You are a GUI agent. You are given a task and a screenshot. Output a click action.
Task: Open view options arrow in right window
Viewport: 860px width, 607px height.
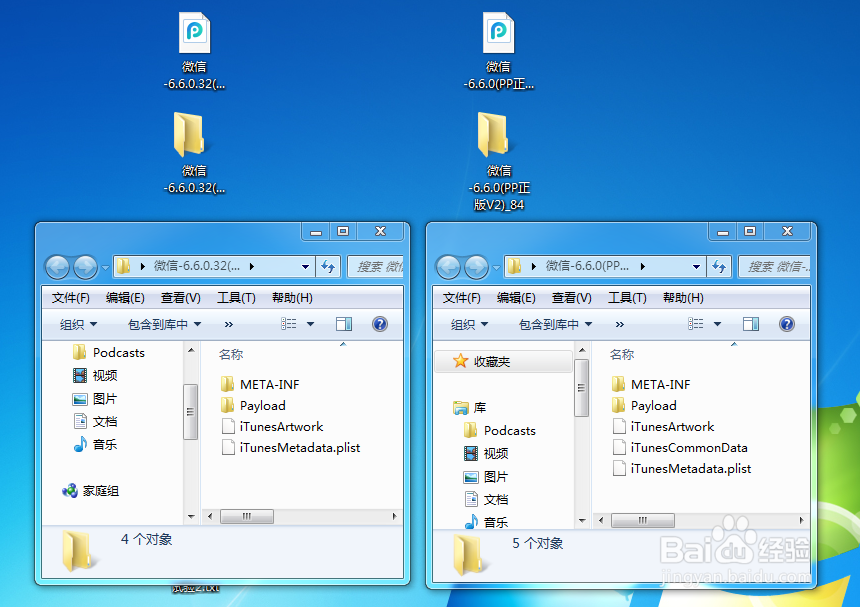coord(717,324)
